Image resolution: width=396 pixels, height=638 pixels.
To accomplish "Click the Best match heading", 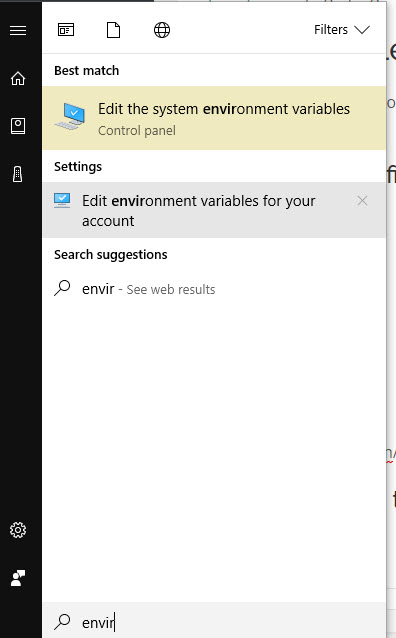I will tap(87, 70).
